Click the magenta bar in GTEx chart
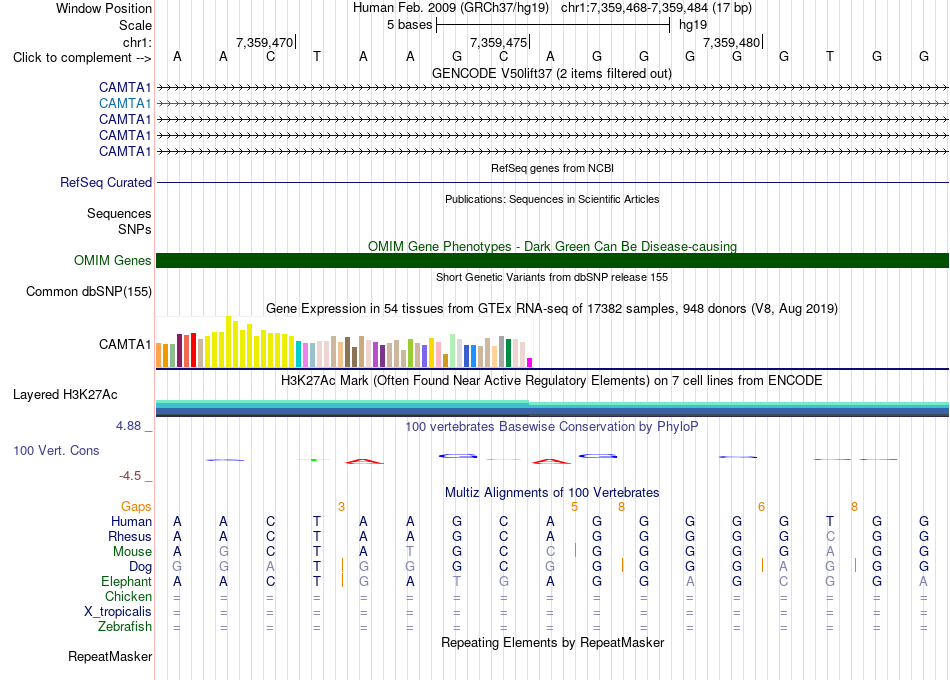The height and width of the screenshot is (680, 950). click(x=530, y=362)
